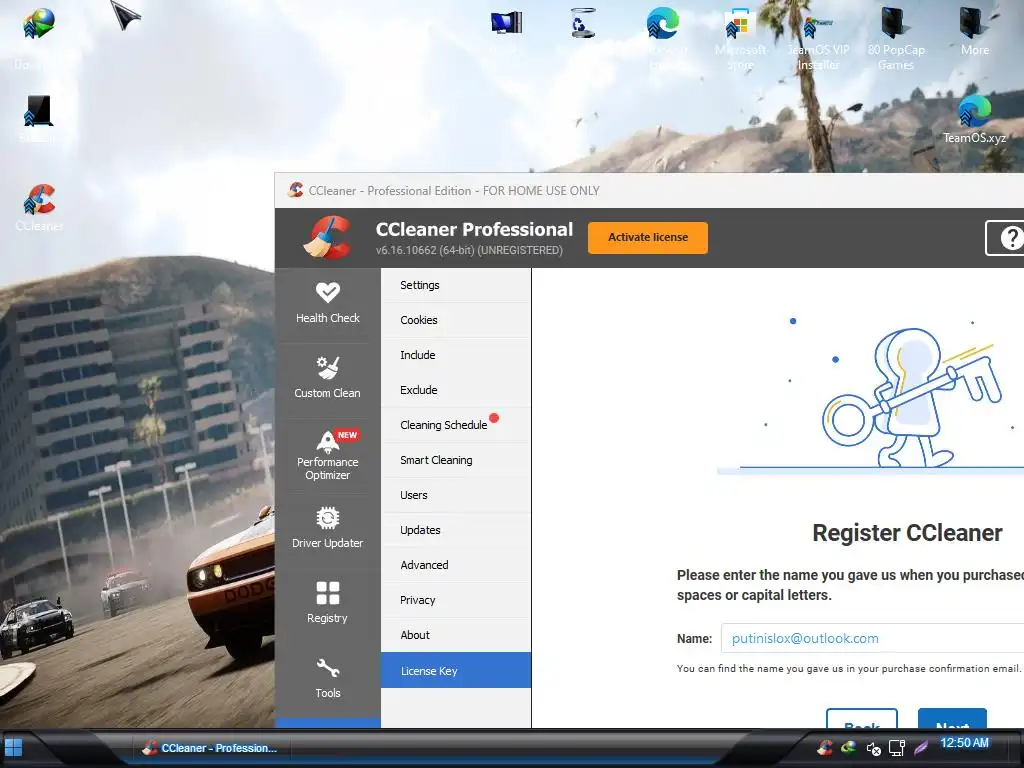Click the Activate license button

click(648, 238)
